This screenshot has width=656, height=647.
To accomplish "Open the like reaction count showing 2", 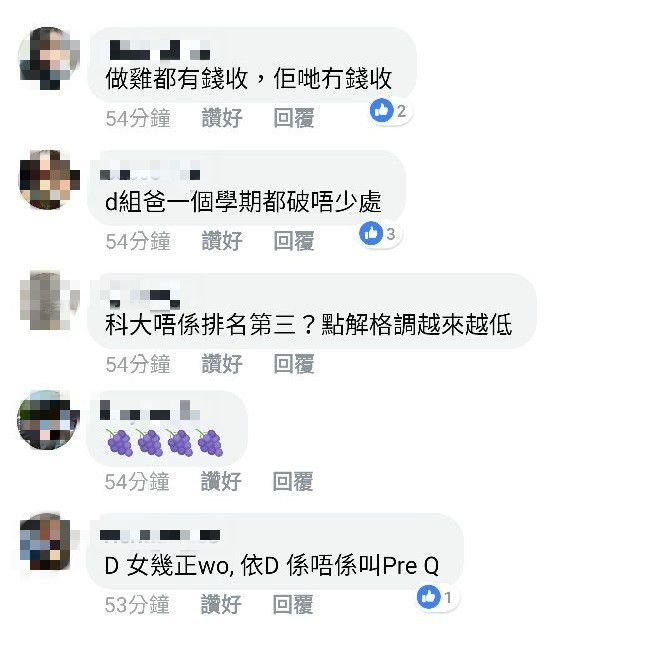I will 391,111.
